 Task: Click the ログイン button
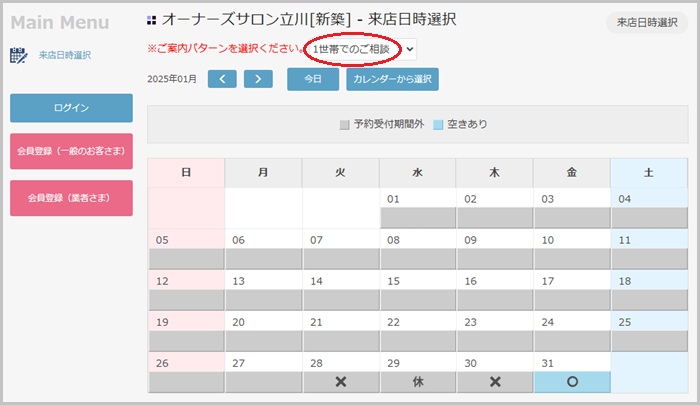pos(71,108)
